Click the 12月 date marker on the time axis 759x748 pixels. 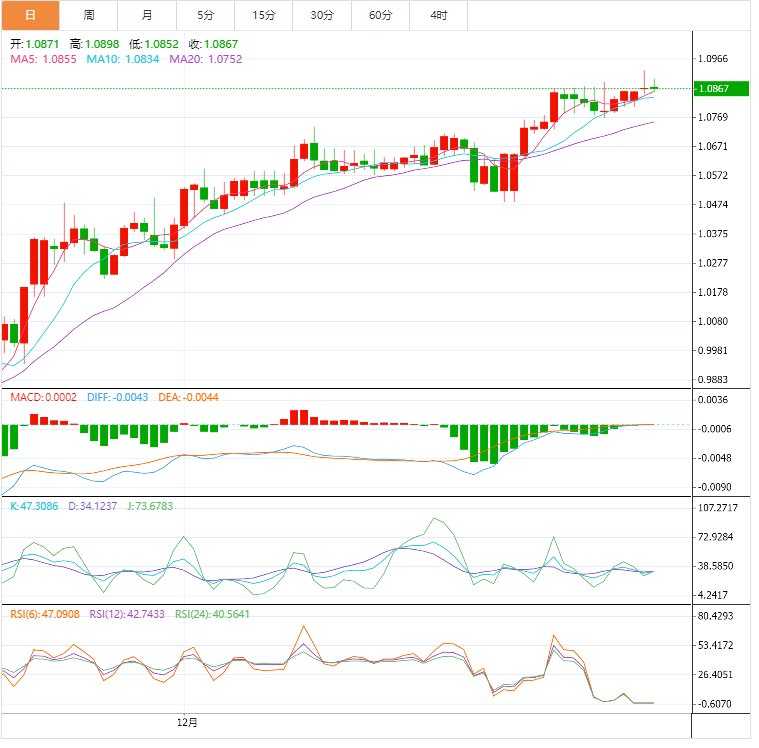click(187, 722)
